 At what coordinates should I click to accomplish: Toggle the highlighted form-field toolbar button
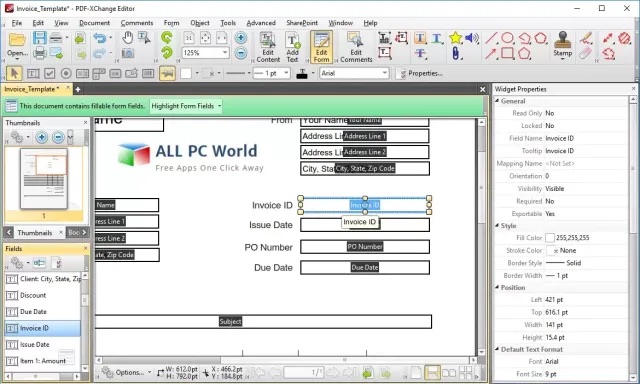click(167, 73)
